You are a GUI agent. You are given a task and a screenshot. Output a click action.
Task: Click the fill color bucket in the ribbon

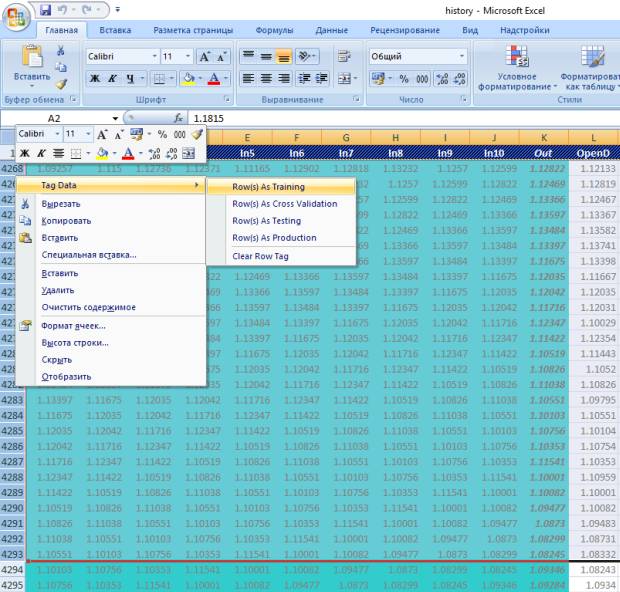pos(187,78)
